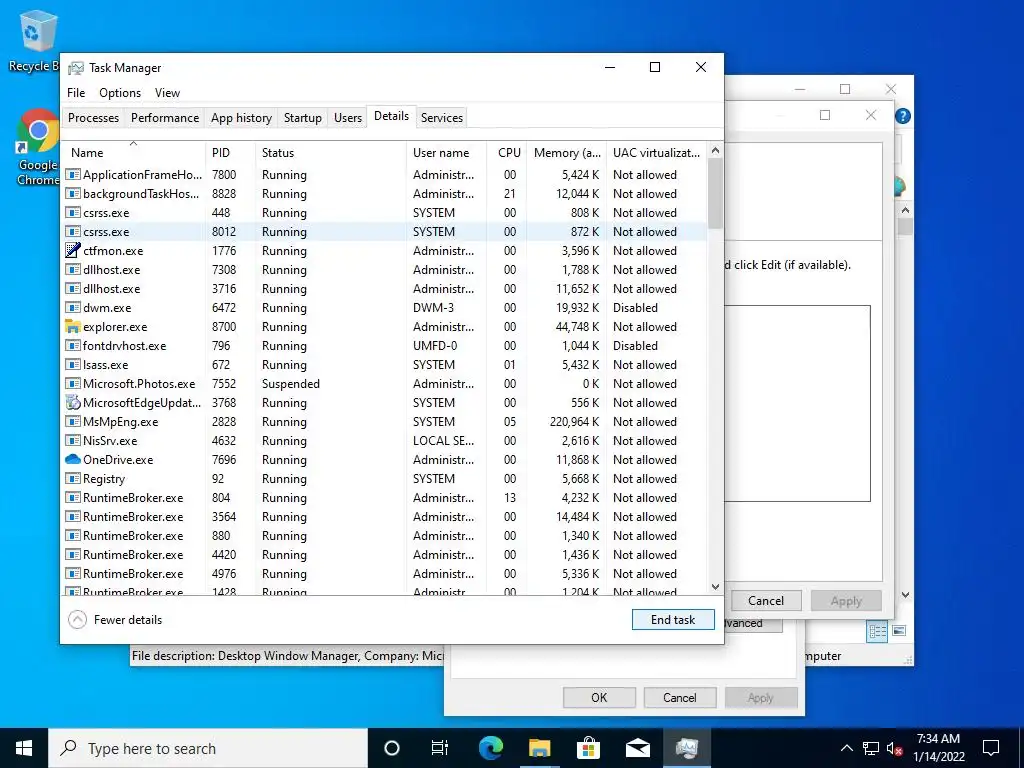Click the muted volume tray icon

(x=894, y=748)
